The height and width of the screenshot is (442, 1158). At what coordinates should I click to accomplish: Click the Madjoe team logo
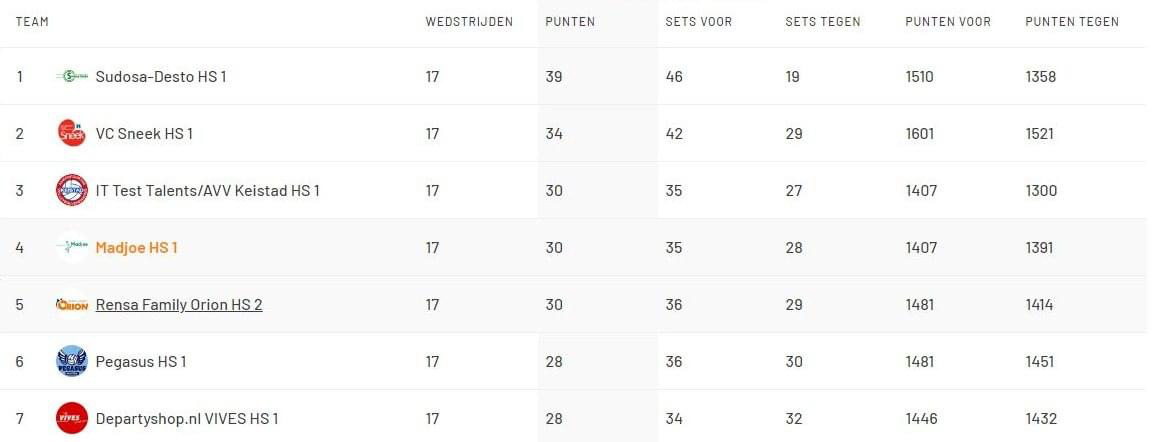pos(72,247)
